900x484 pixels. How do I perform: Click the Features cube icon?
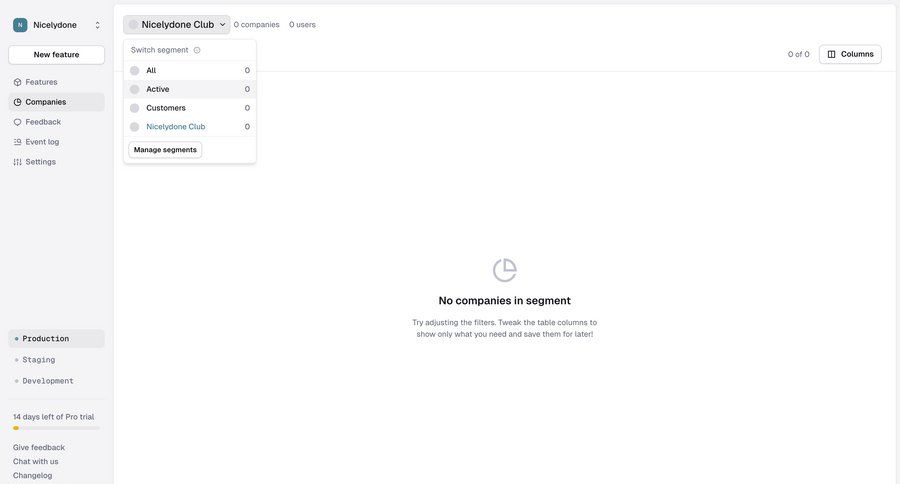17,82
